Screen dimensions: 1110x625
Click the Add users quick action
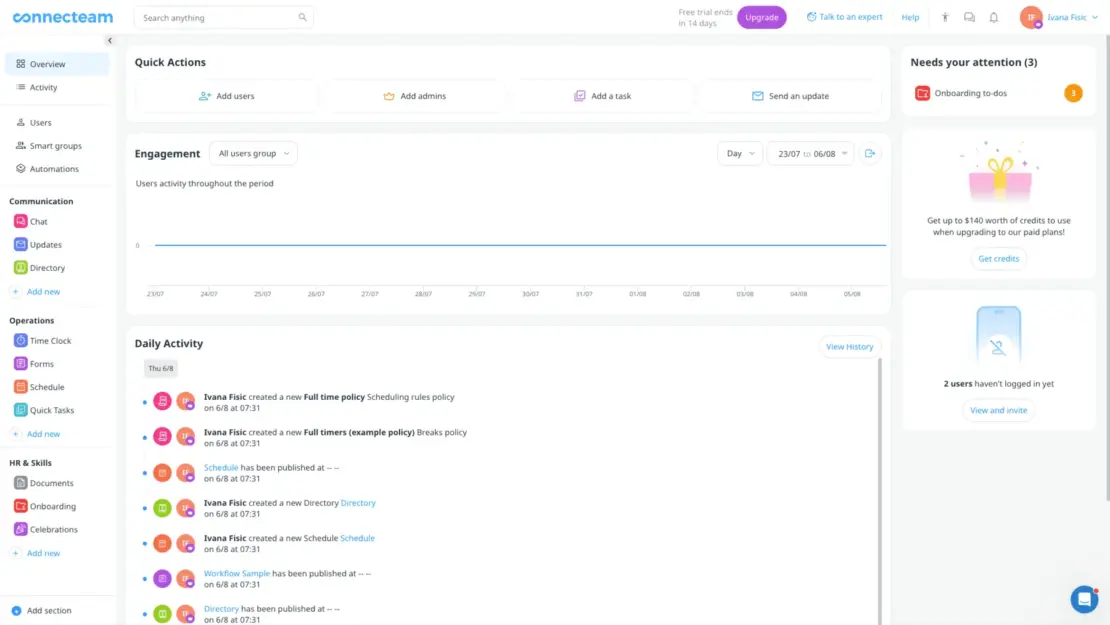[x=227, y=96]
